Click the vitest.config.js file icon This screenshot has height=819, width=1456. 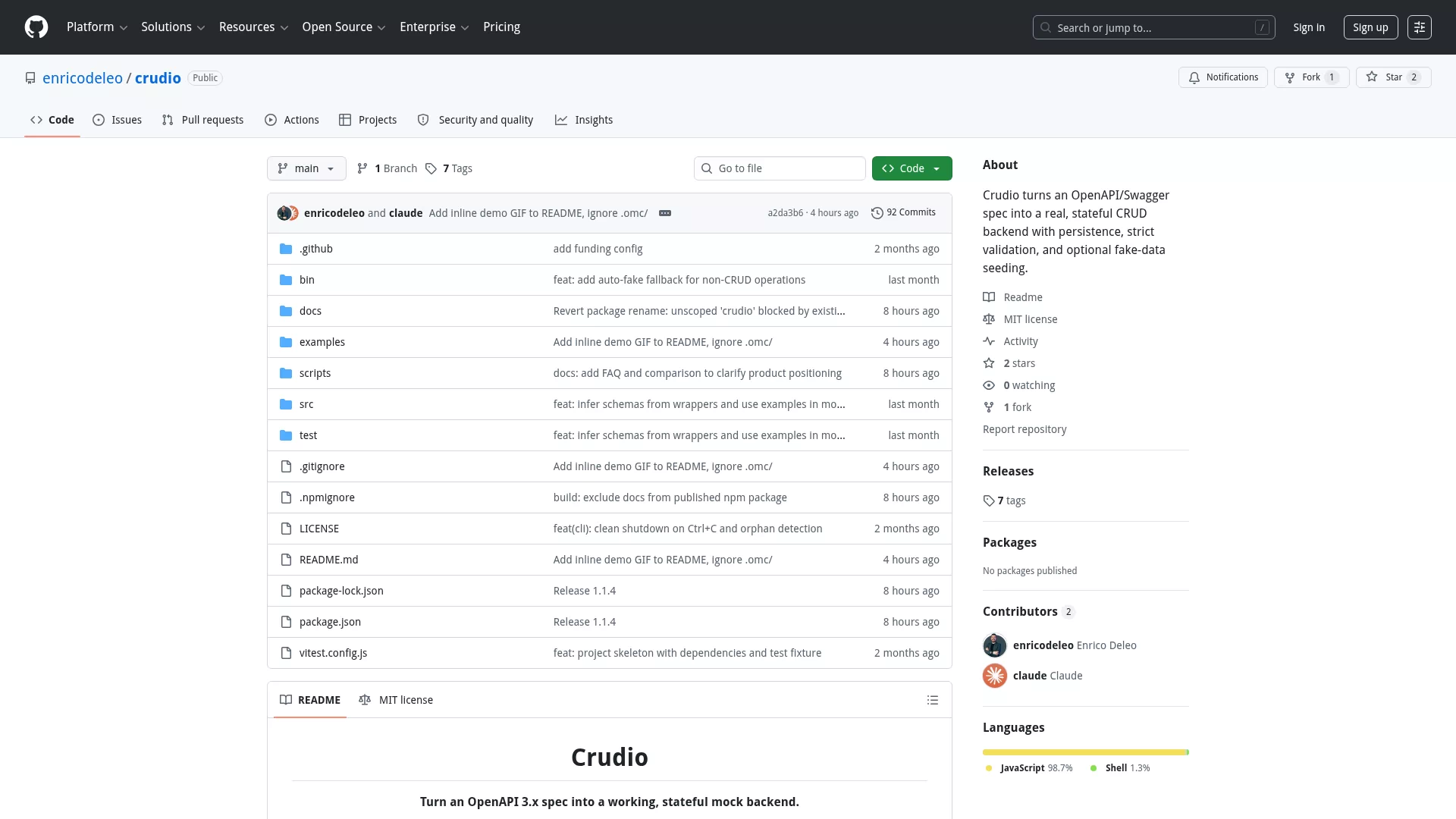point(286,653)
